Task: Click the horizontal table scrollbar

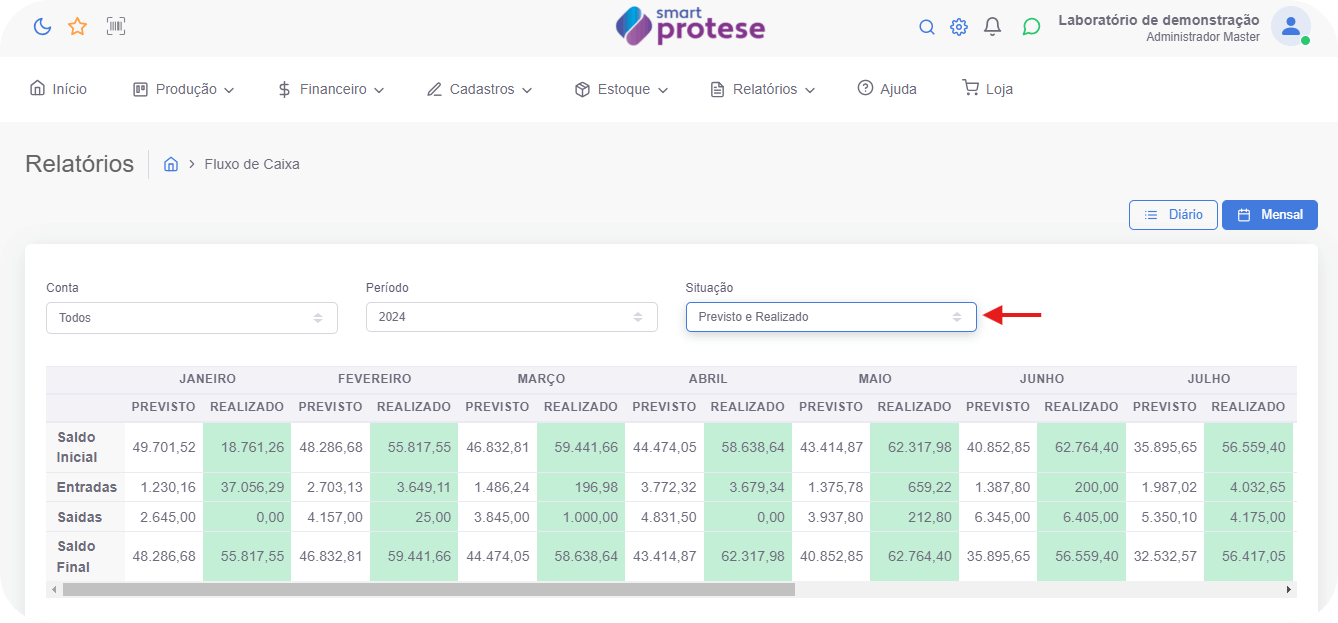Action: tap(428, 590)
